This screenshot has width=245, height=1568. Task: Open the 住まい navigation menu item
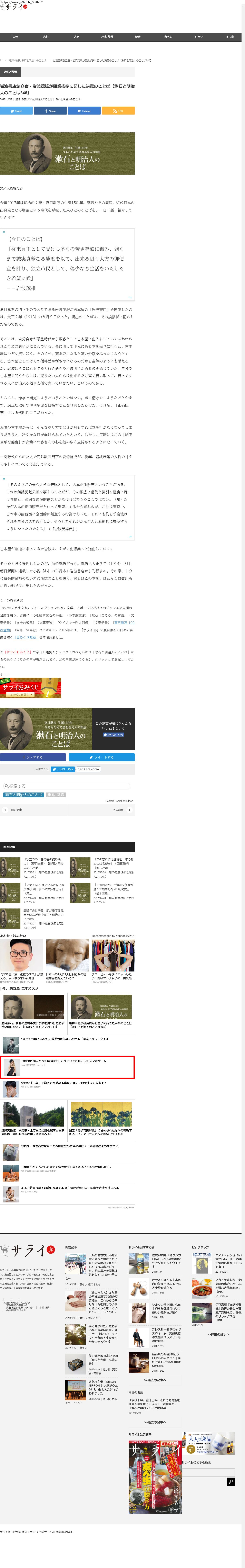(199, 37)
